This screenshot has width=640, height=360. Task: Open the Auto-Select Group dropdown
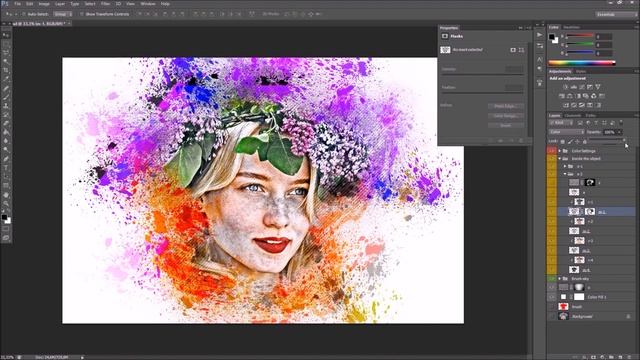[x=62, y=14]
